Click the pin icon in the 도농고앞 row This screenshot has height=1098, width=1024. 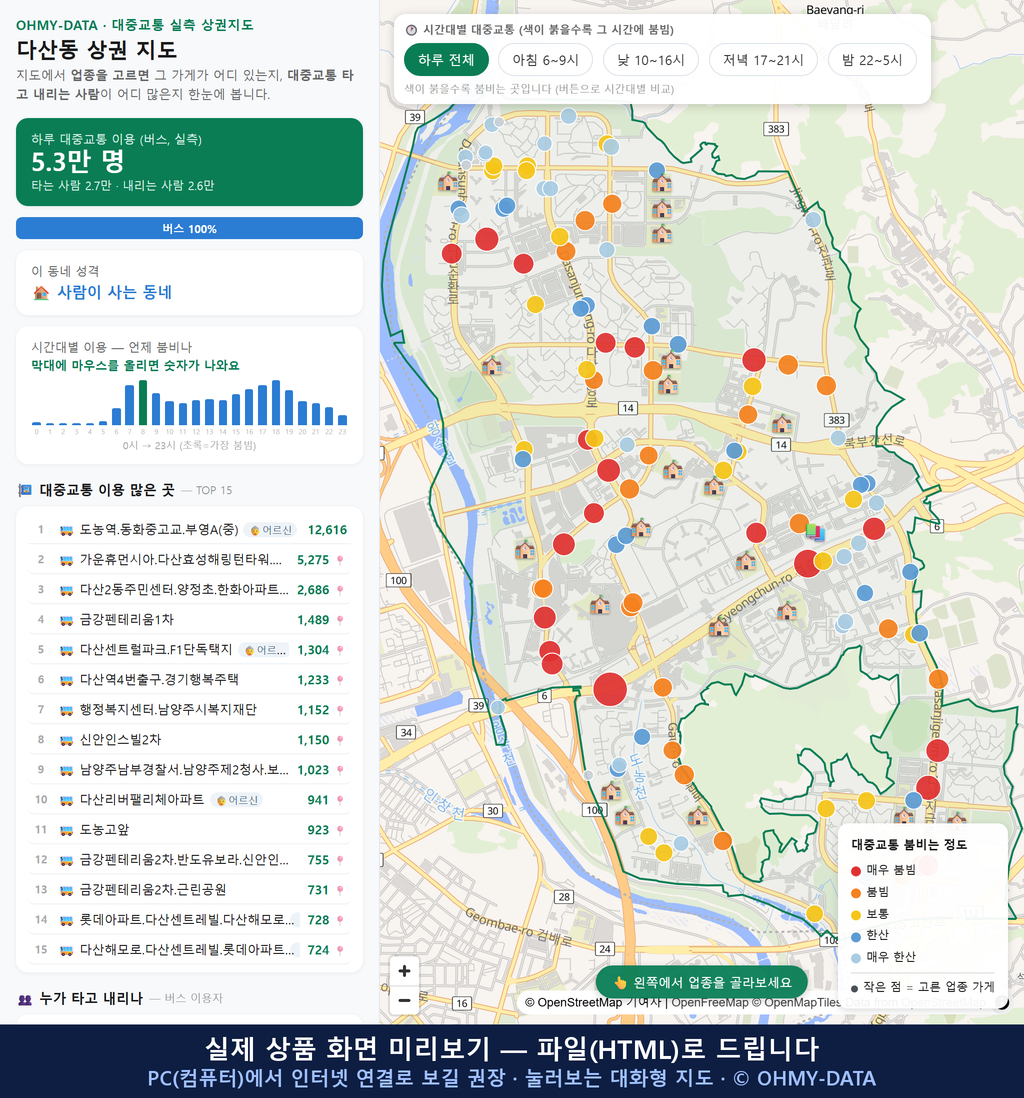point(340,830)
